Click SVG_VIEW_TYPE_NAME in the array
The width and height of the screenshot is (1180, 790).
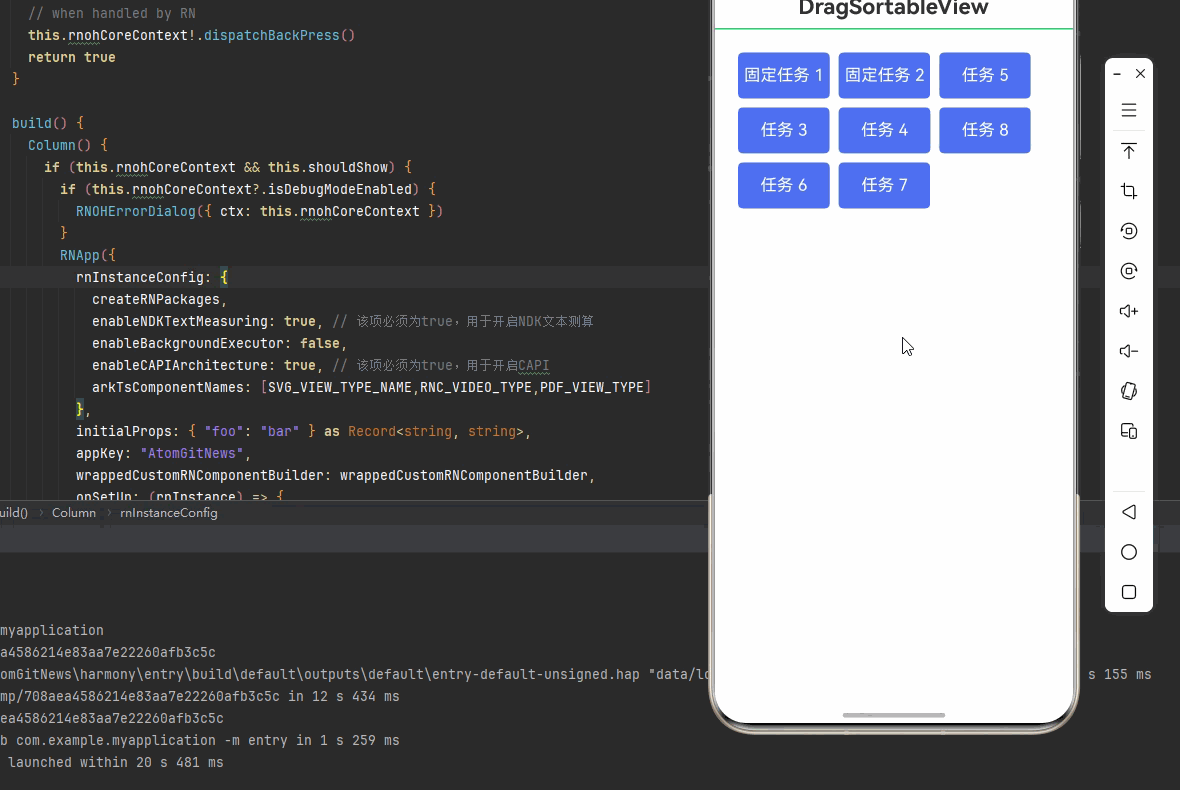click(339, 387)
